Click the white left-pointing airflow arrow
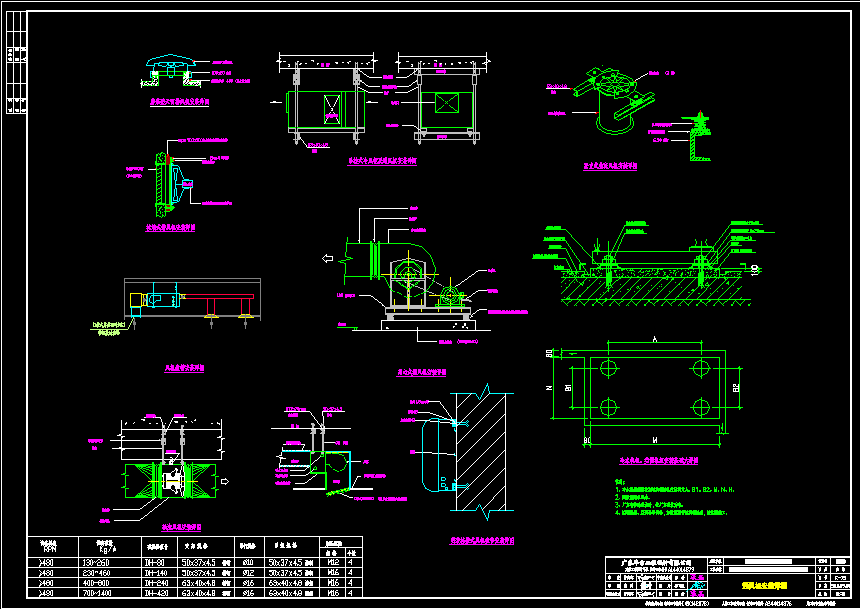Image resolution: width=860 pixels, height=609 pixels. coord(328,260)
